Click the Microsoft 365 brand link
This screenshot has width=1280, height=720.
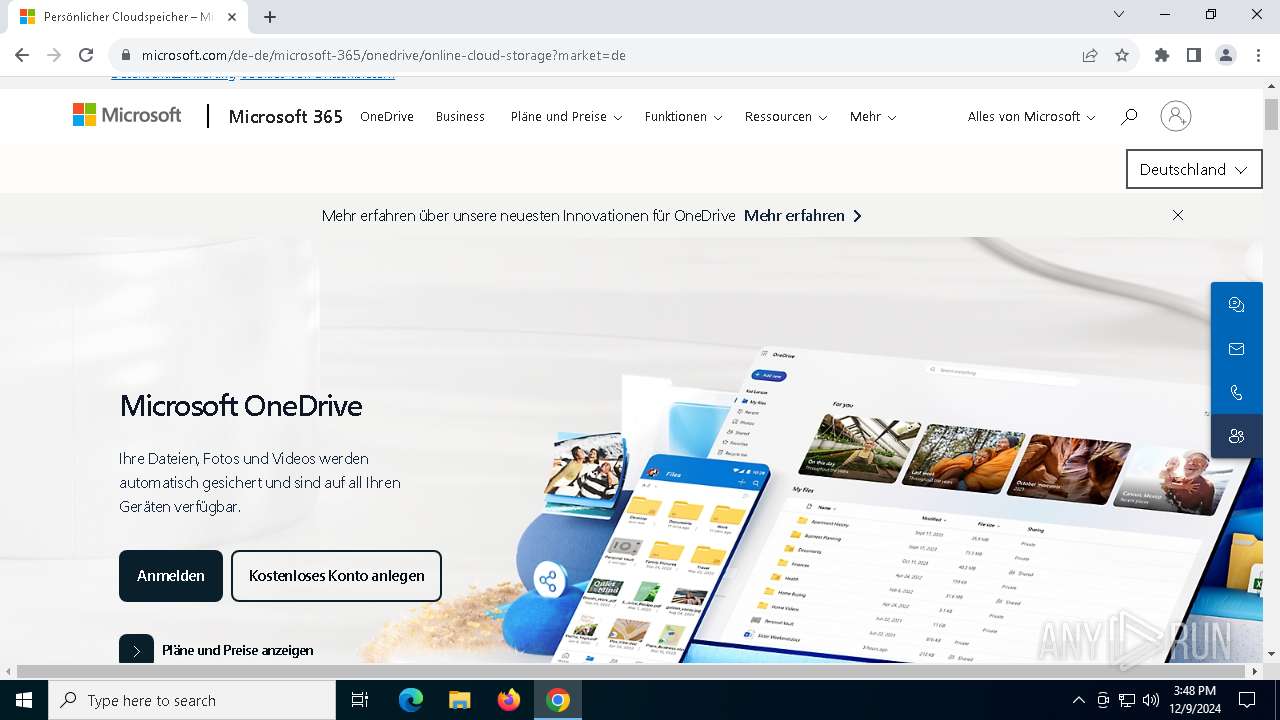(x=285, y=116)
